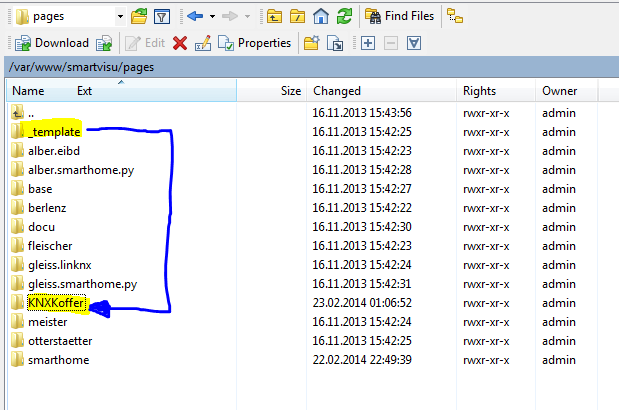Select the otterstaetter folder
Image resolution: width=619 pixels, height=410 pixels.
60,341
